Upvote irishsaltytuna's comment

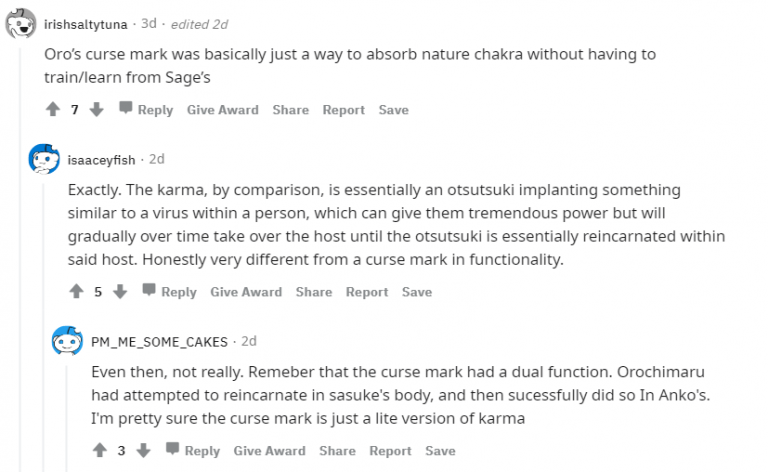click(x=52, y=110)
